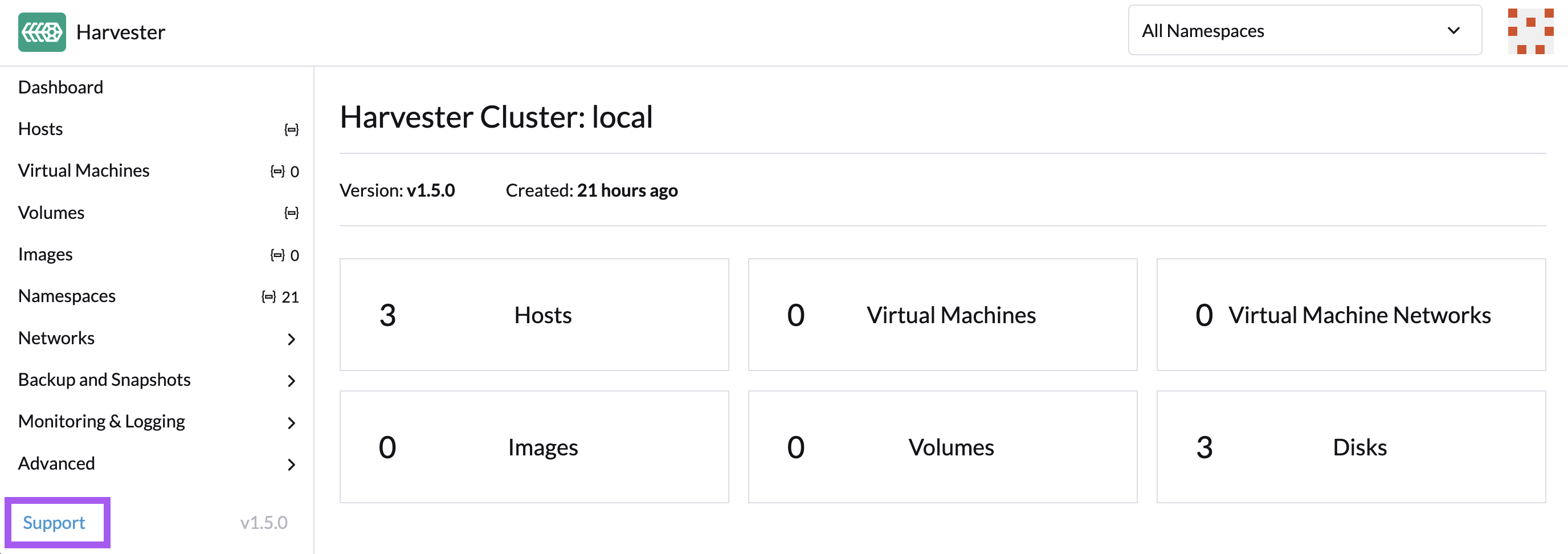
Task: Expand the Networks menu chevron
Action: click(x=292, y=339)
